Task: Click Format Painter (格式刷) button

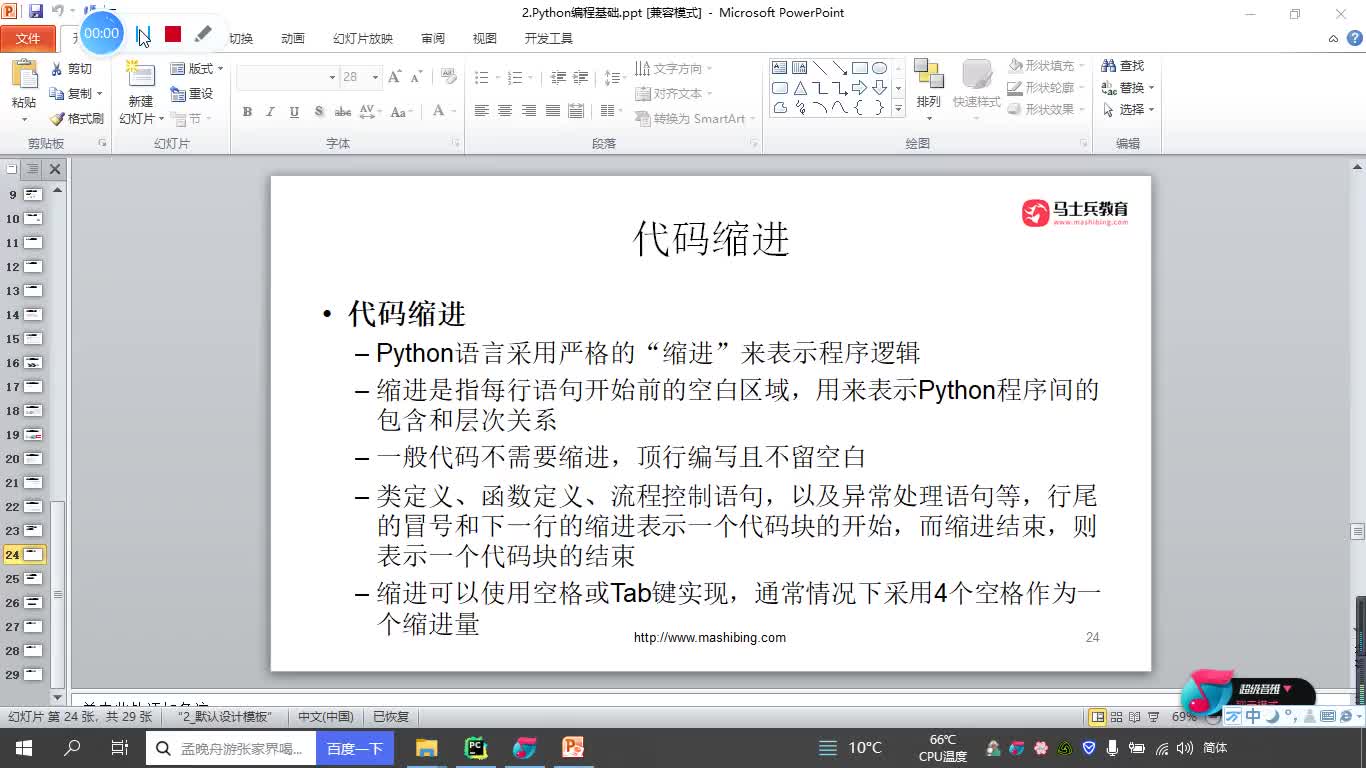Action: pyautogui.click(x=77, y=118)
